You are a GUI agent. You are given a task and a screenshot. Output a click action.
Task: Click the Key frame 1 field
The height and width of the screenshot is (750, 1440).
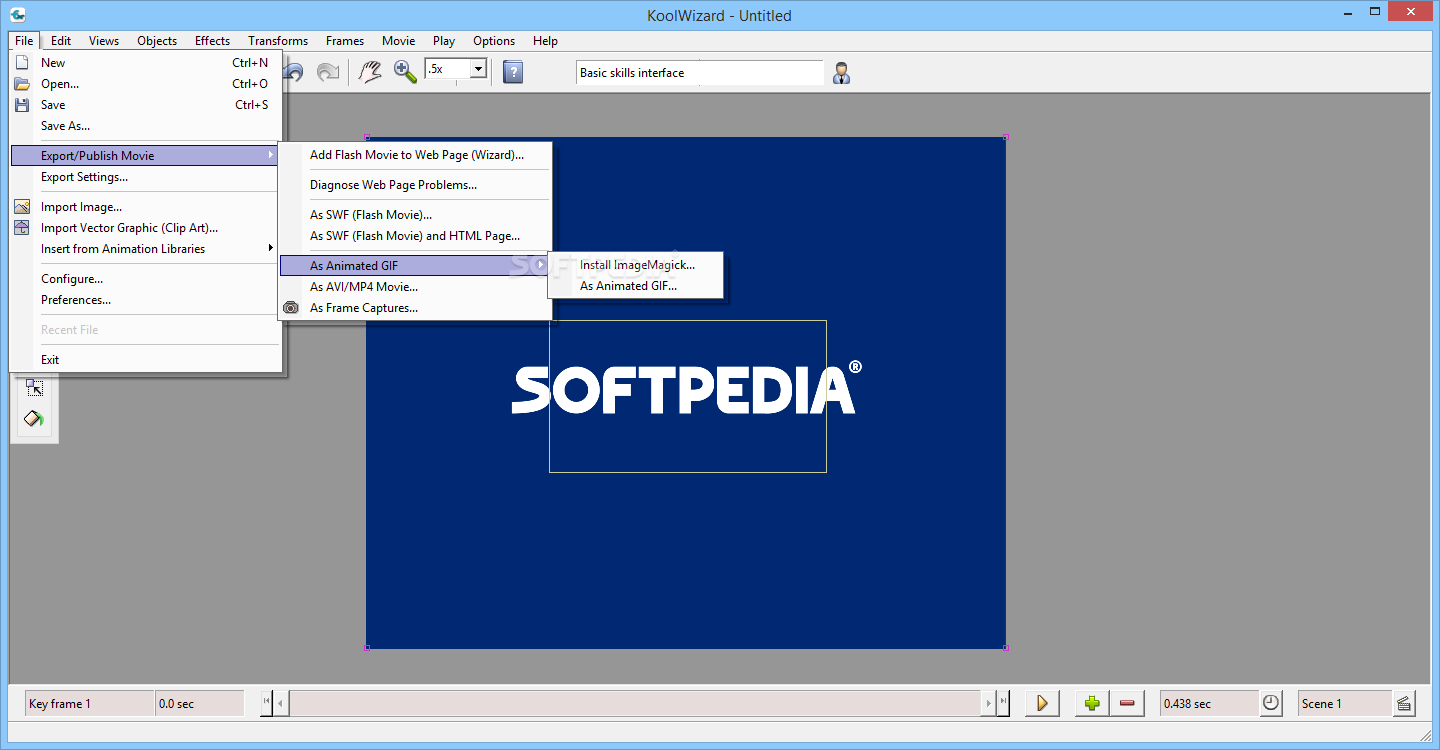point(89,703)
